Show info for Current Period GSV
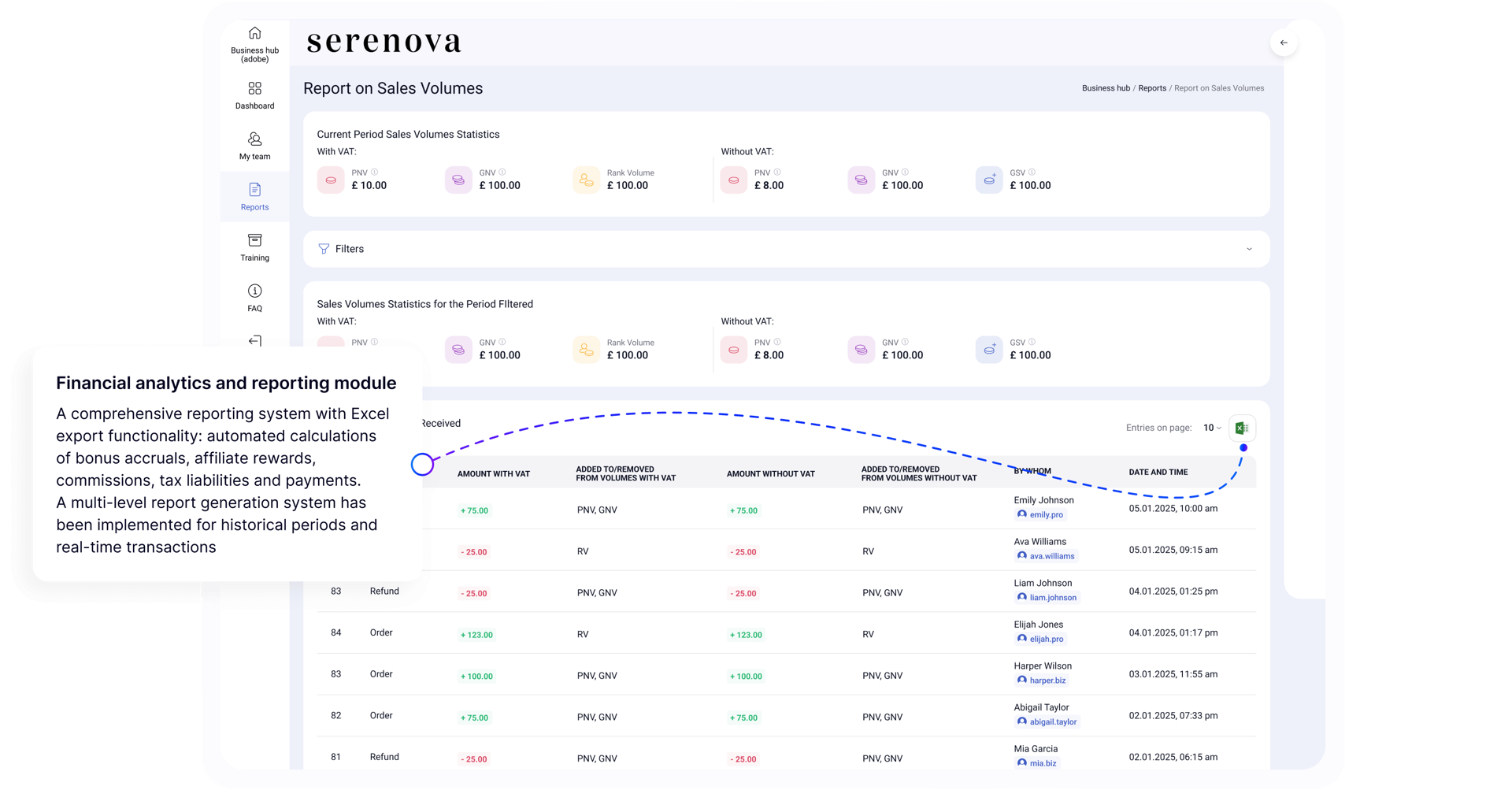1512x801 pixels. click(1032, 172)
